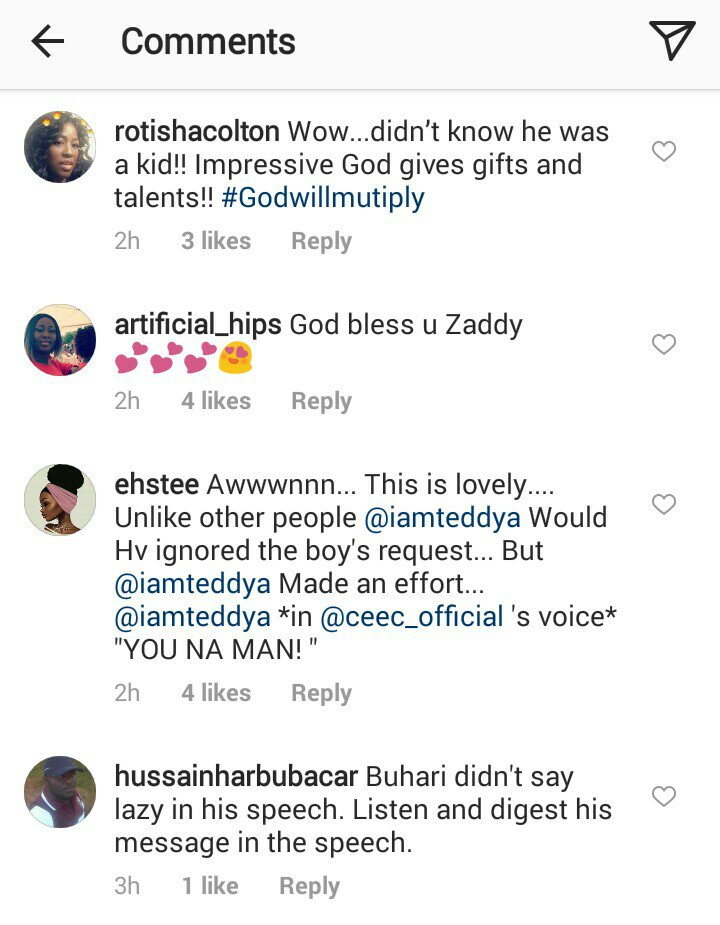This screenshot has height=925, width=720.
Task: Like ehstee's comment with heart
Action: point(664,504)
